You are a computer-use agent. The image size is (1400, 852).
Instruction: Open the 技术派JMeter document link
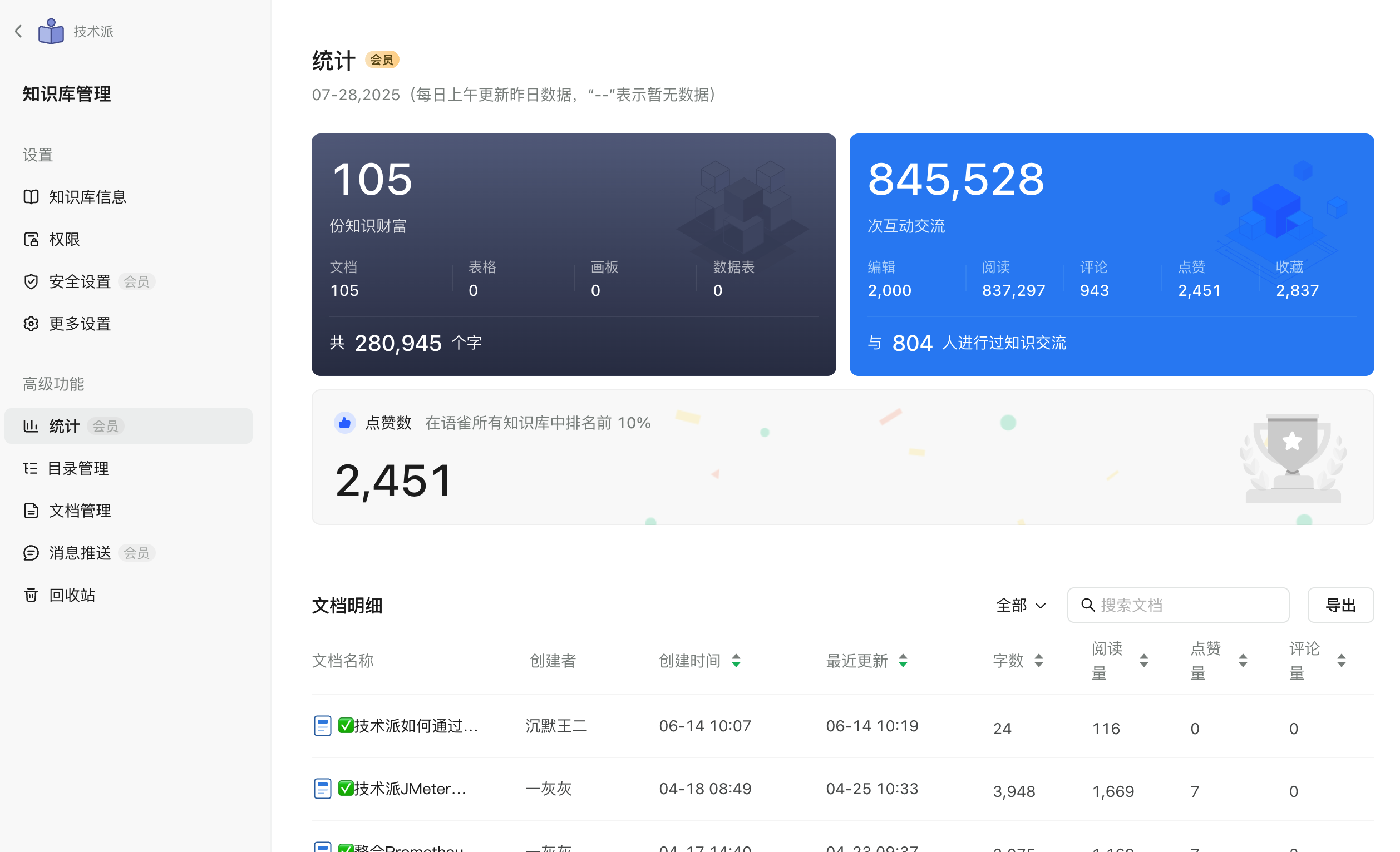pos(403,789)
